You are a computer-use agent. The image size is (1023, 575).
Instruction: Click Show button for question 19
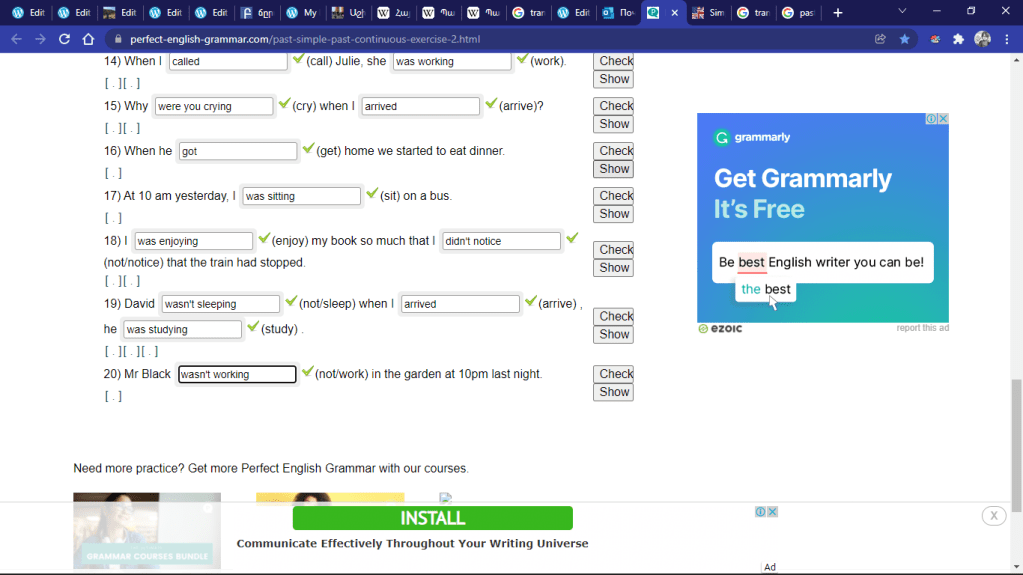tap(614, 335)
